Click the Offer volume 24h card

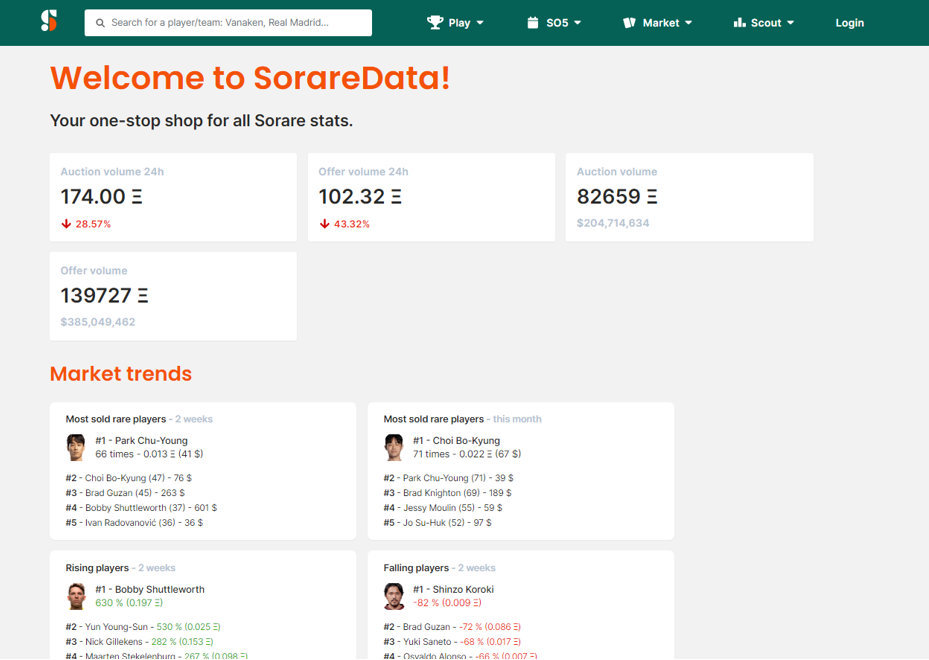(431, 197)
